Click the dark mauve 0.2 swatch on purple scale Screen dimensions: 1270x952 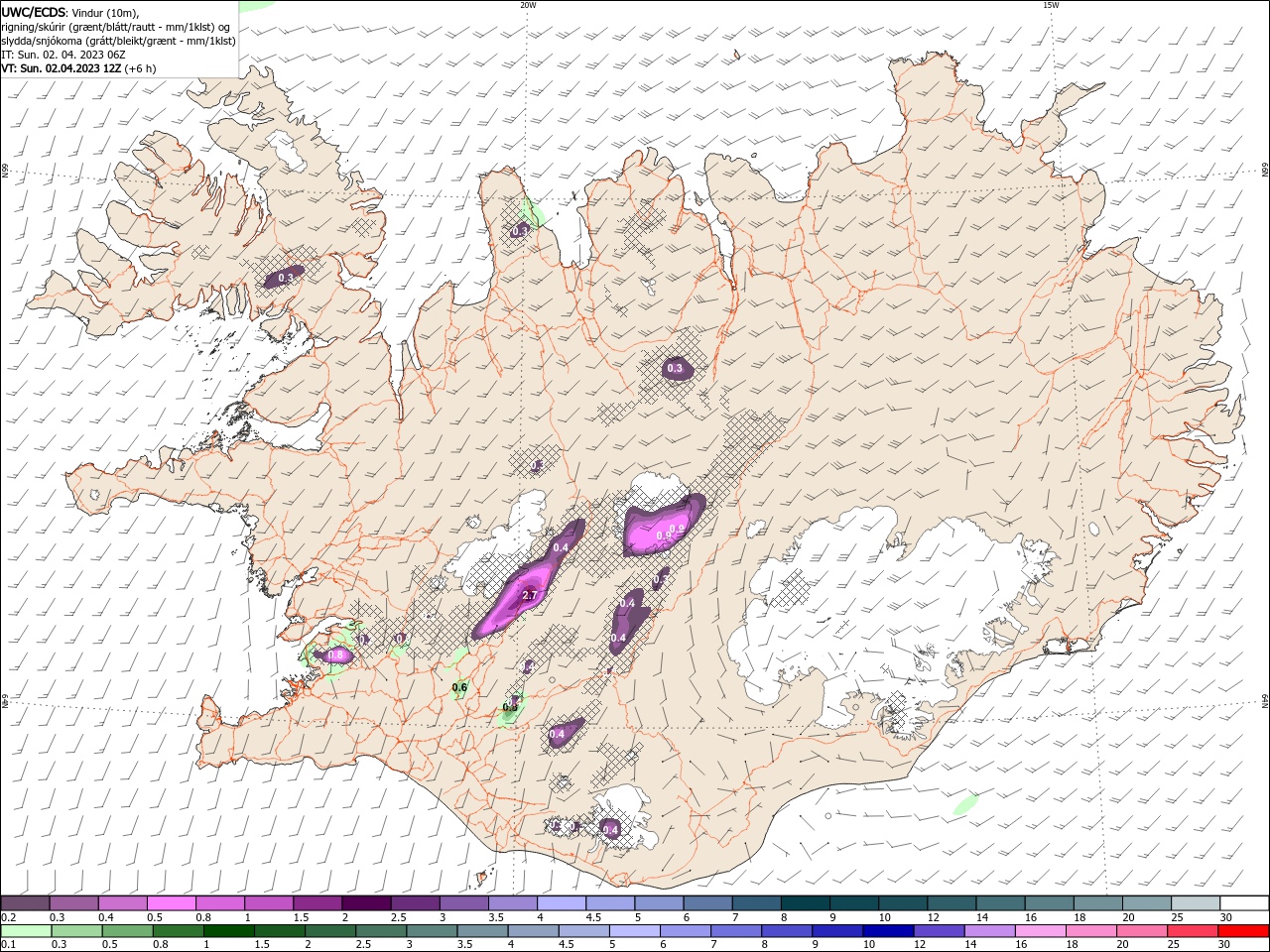point(25,903)
